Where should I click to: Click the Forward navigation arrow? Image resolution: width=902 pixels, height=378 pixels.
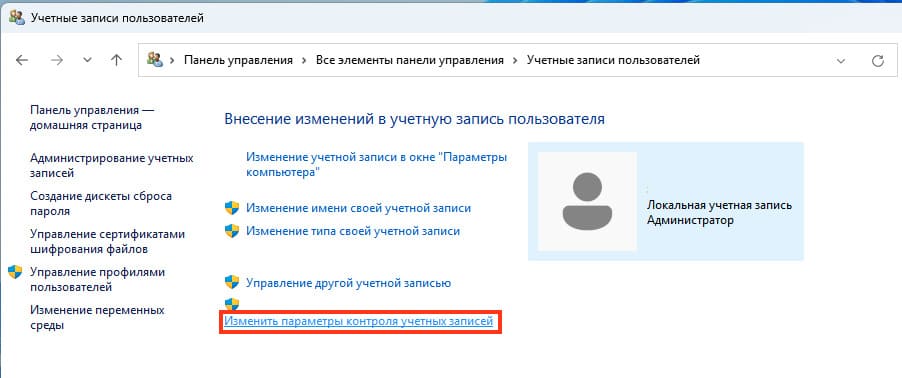tap(56, 60)
